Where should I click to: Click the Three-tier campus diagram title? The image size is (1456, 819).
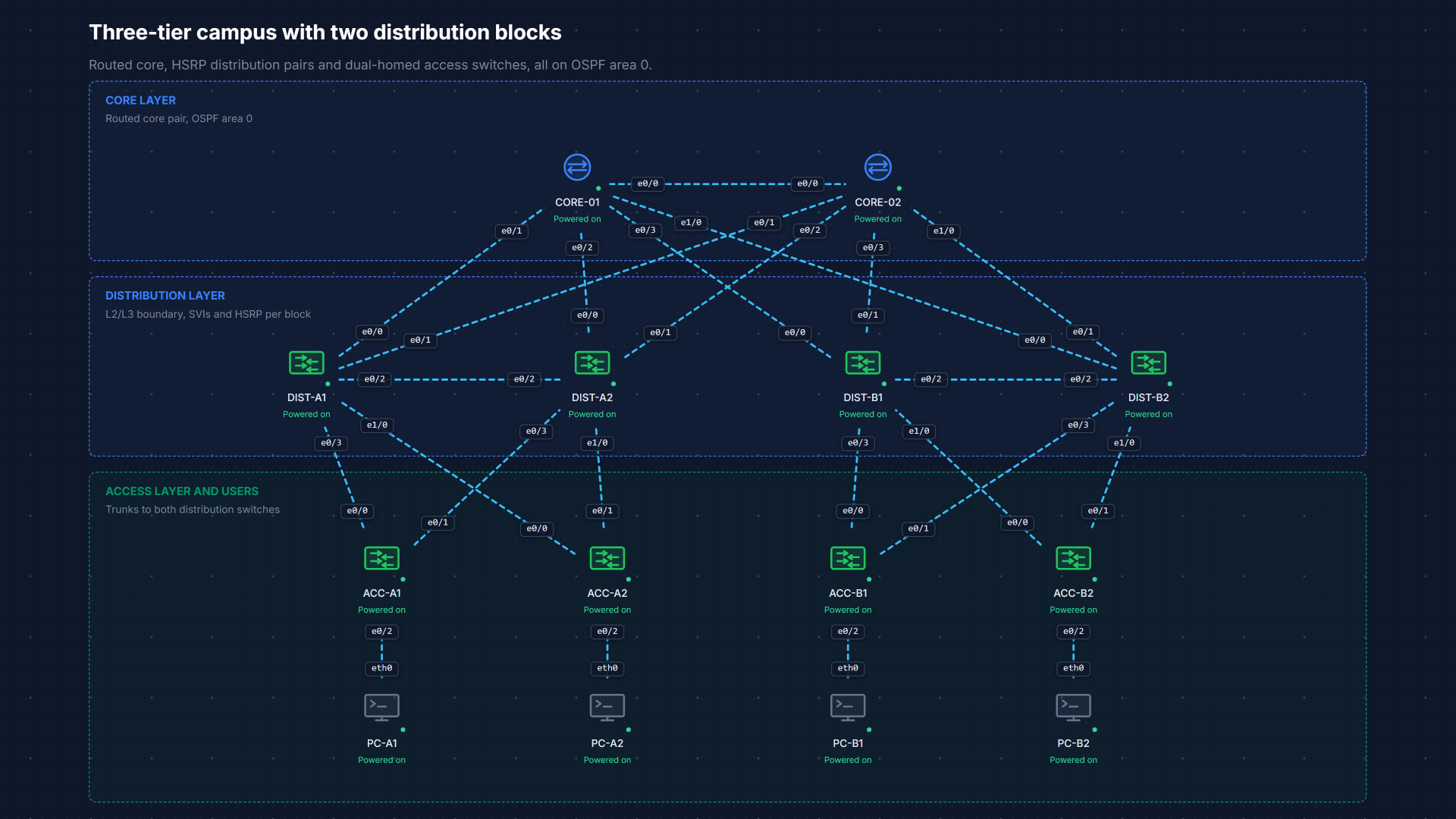[x=325, y=32]
